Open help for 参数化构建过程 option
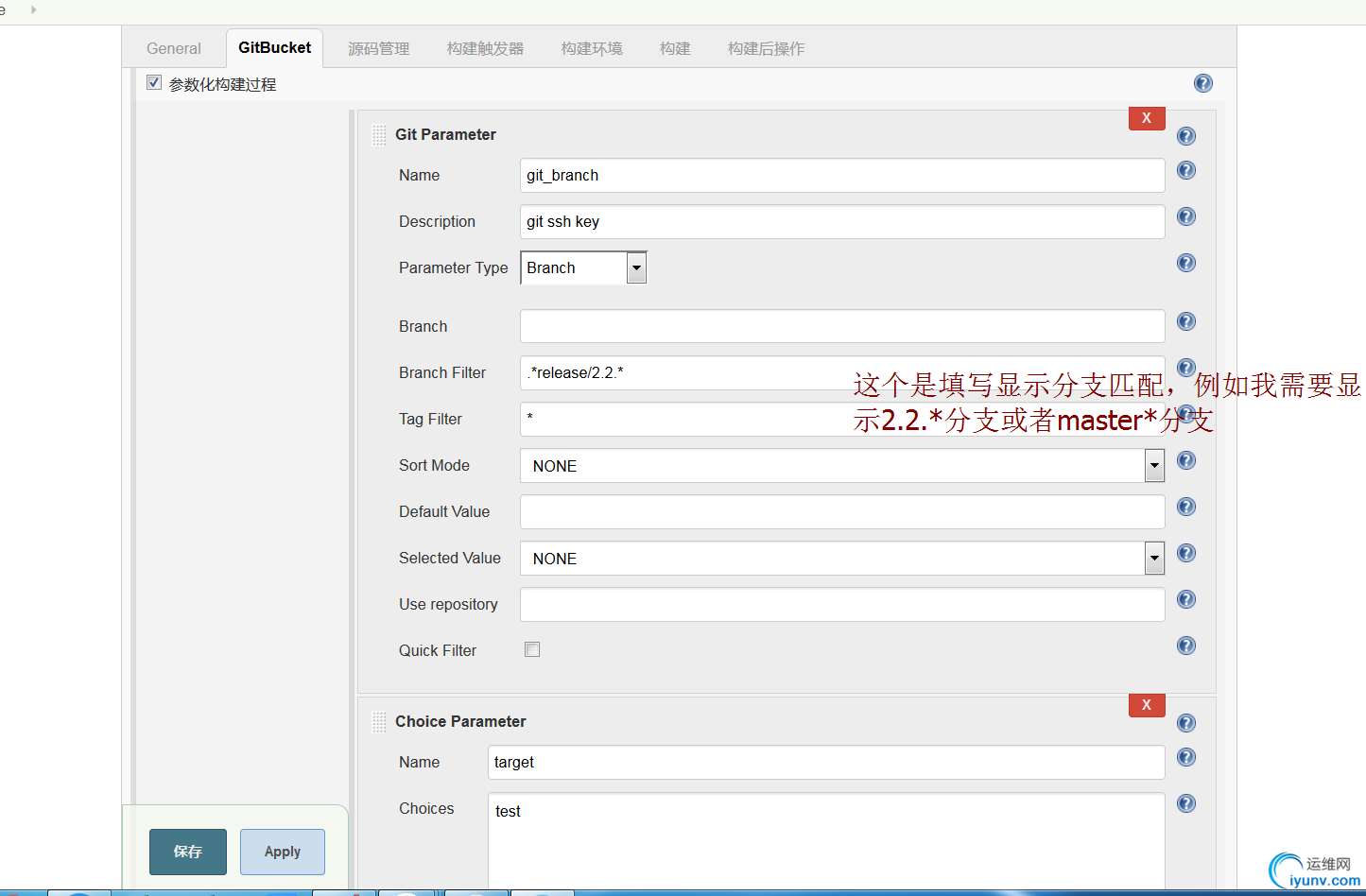 1202,83
